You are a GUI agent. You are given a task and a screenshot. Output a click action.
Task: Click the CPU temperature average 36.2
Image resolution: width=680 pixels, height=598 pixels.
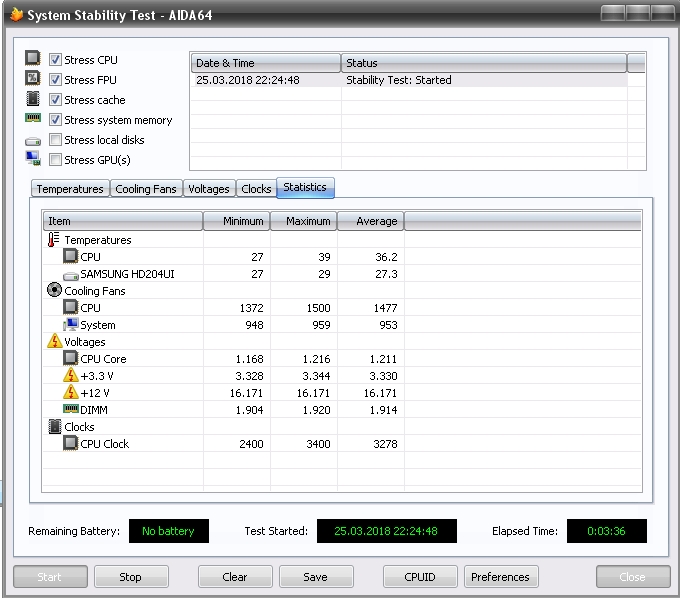[386, 257]
